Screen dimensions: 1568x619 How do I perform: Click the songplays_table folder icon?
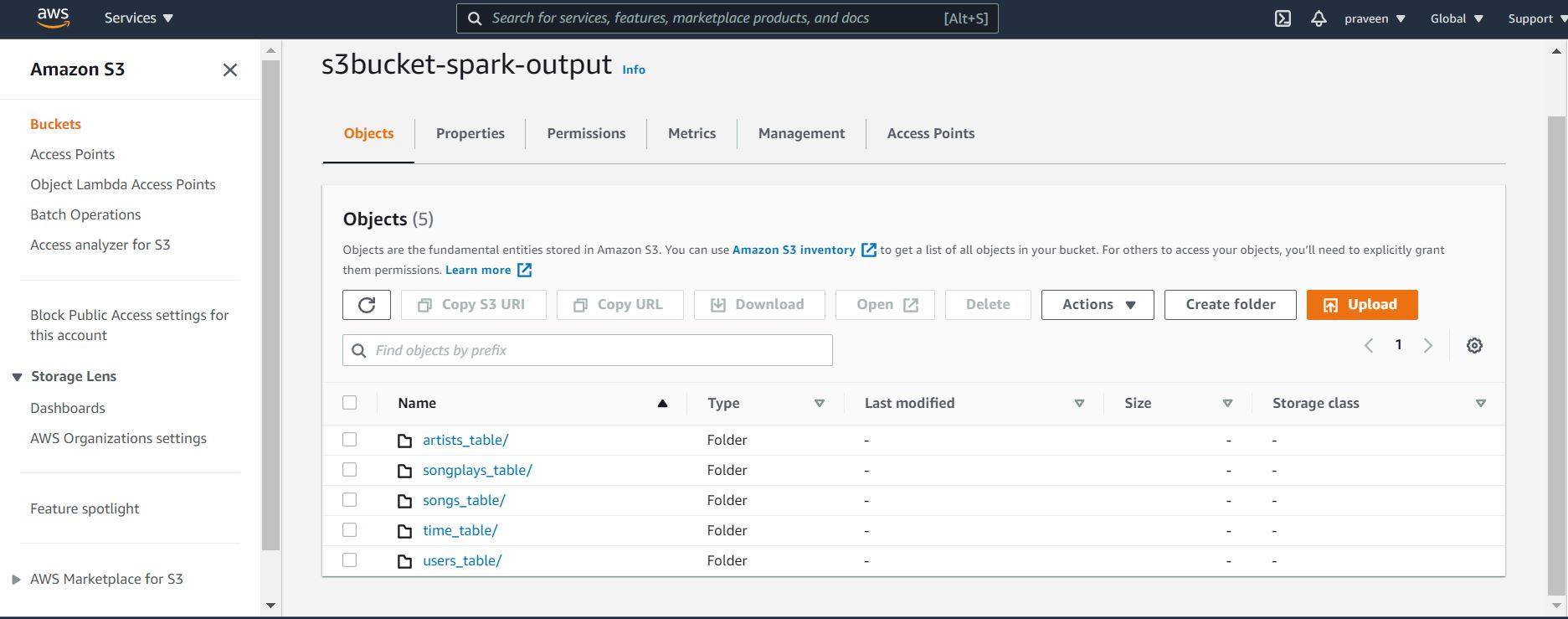[404, 471]
